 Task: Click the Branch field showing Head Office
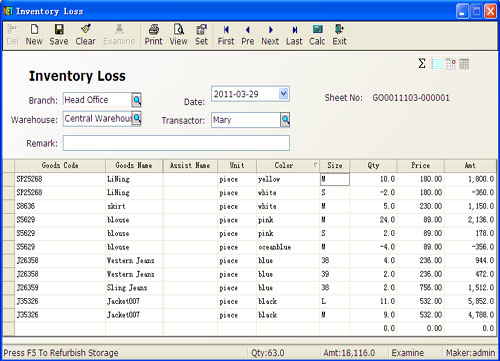(x=97, y=100)
